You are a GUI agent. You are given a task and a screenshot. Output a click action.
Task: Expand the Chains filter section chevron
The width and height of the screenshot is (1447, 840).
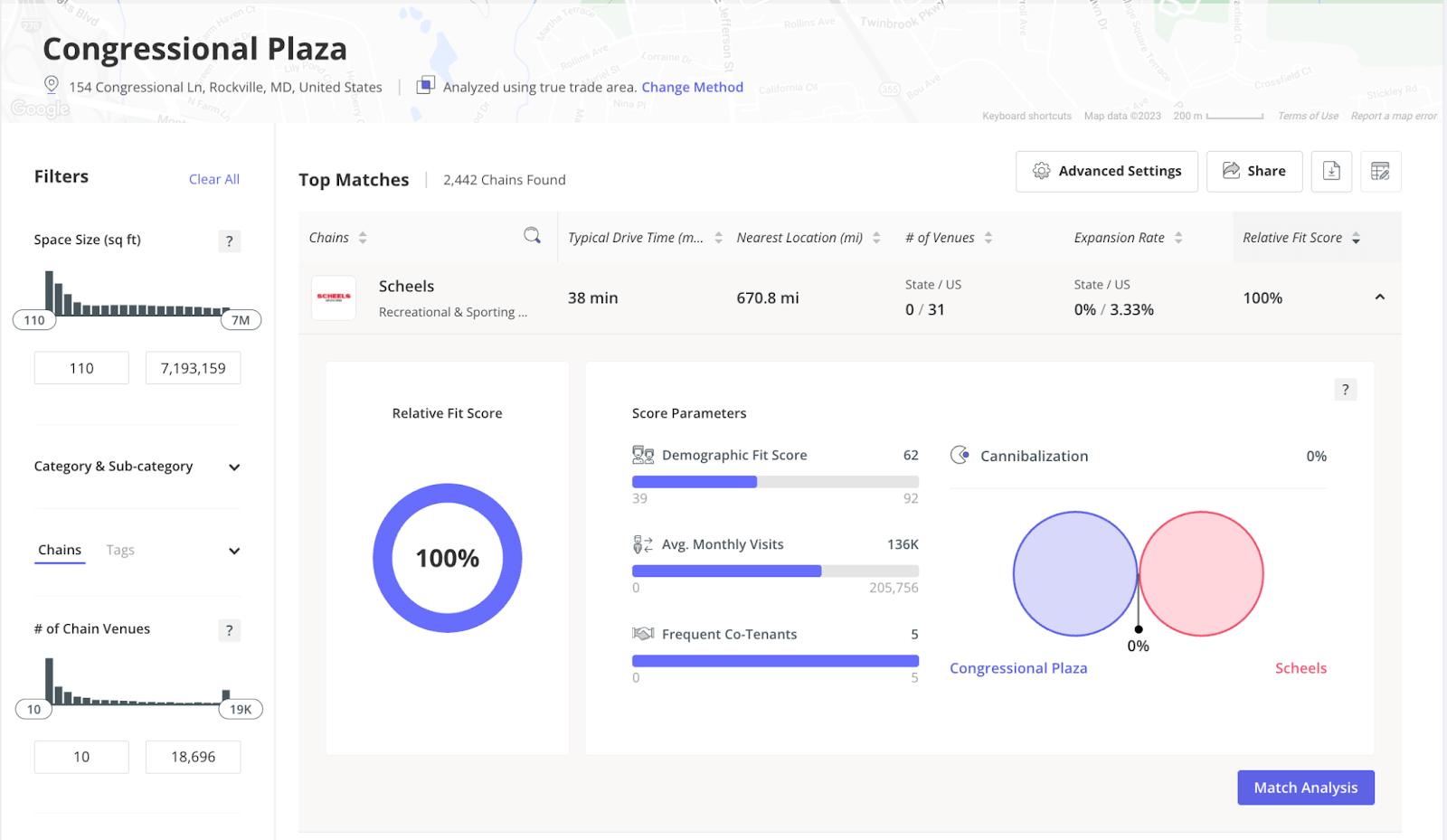click(233, 551)
